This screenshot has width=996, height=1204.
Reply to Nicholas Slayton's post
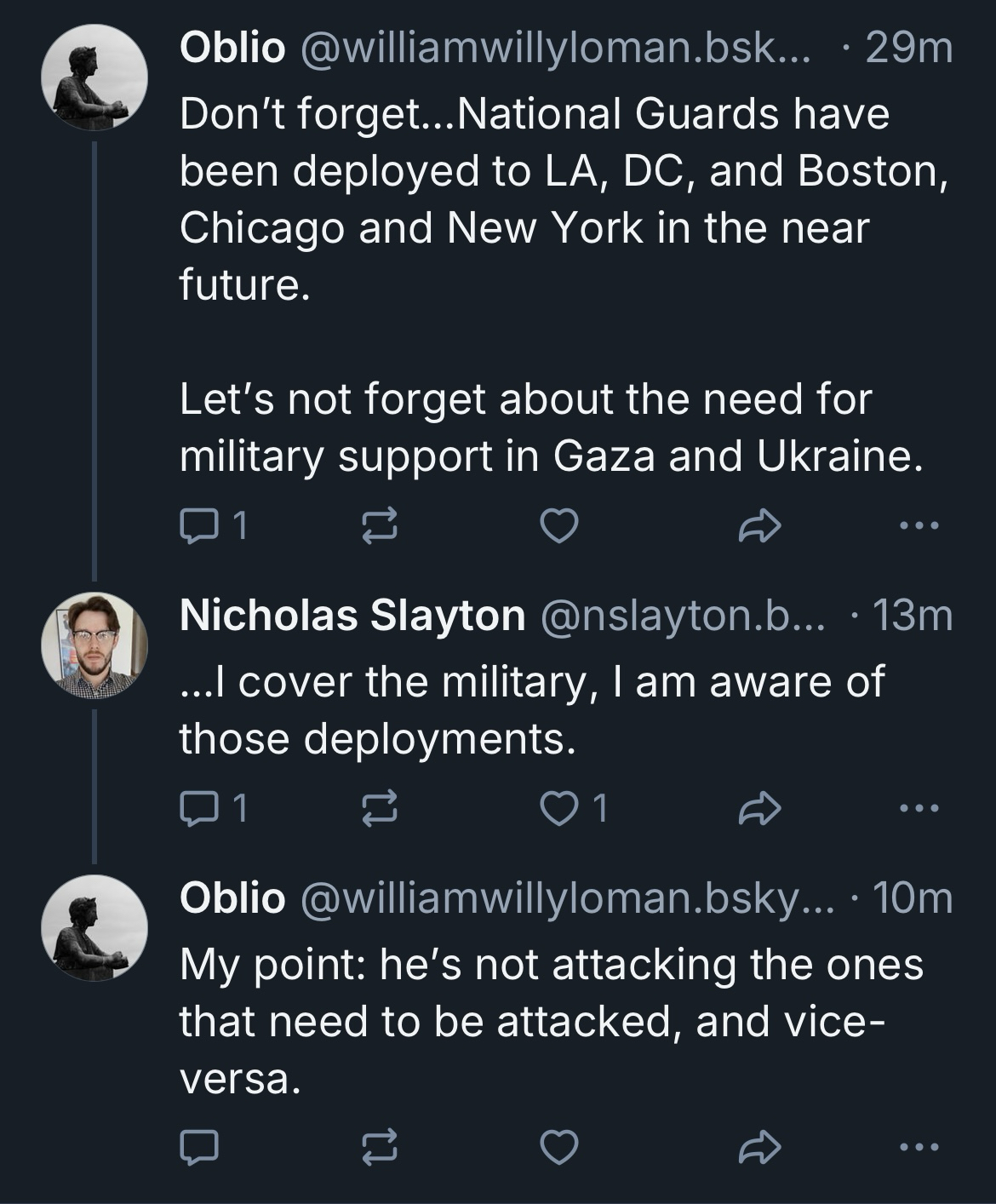199,808
